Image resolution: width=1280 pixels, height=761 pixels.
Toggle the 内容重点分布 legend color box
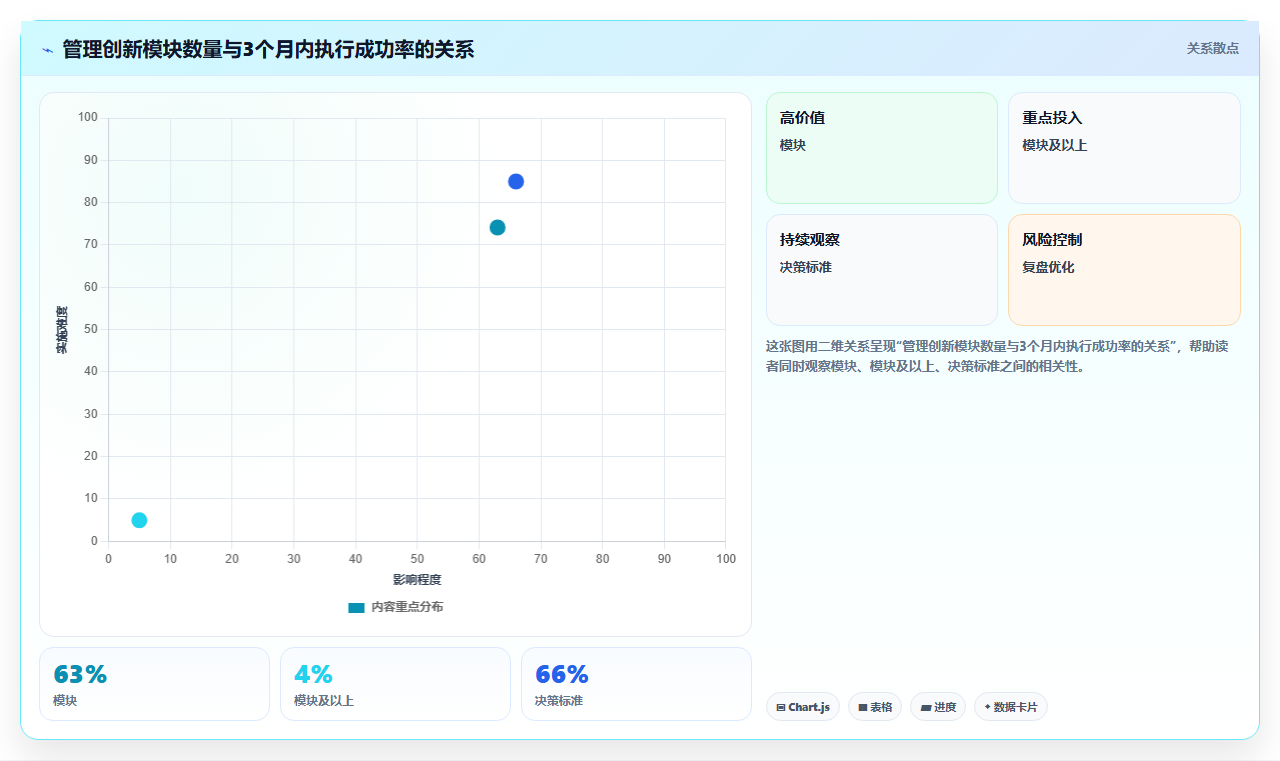pyautogui.click(x=356, y=607)
